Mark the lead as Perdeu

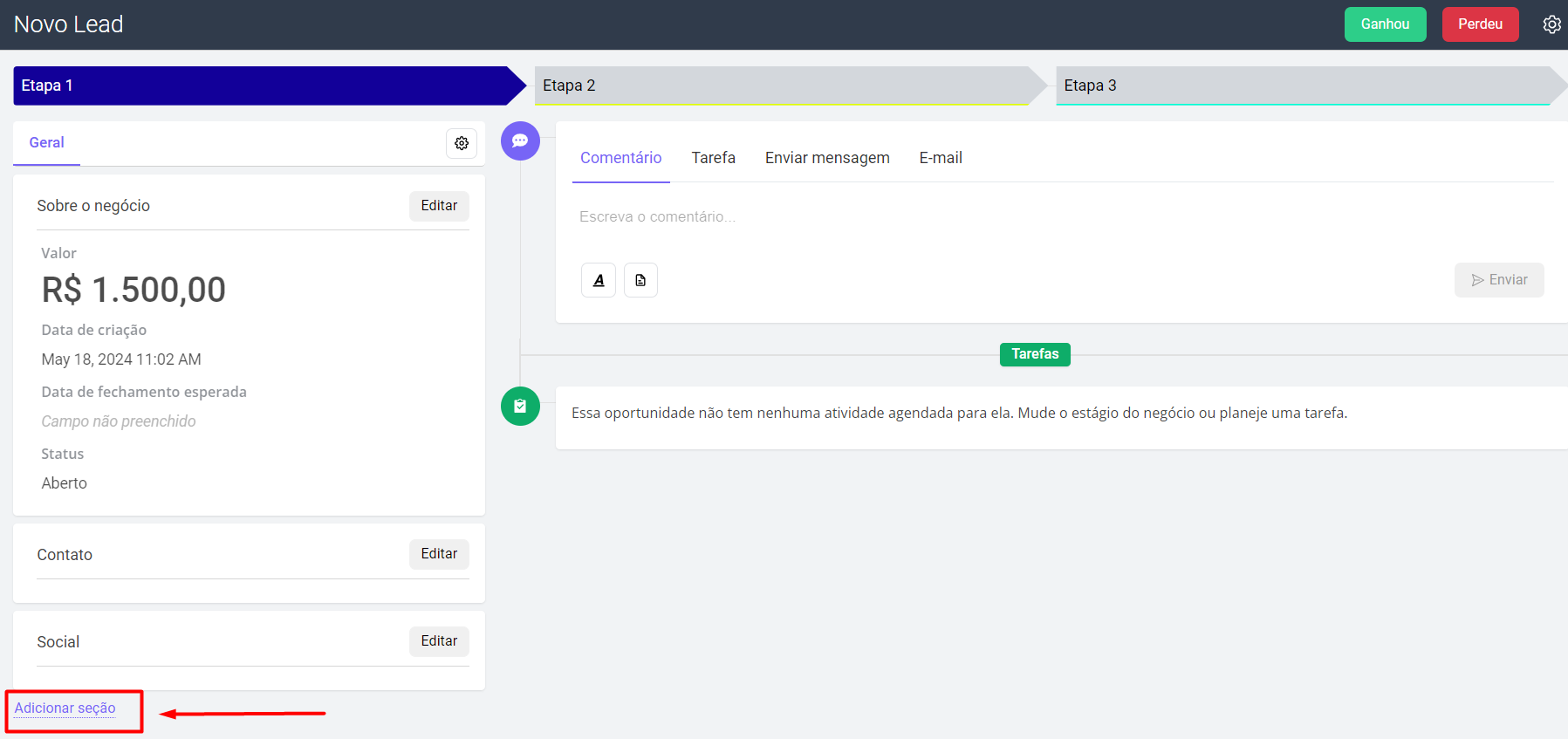tap(1480, 24)
